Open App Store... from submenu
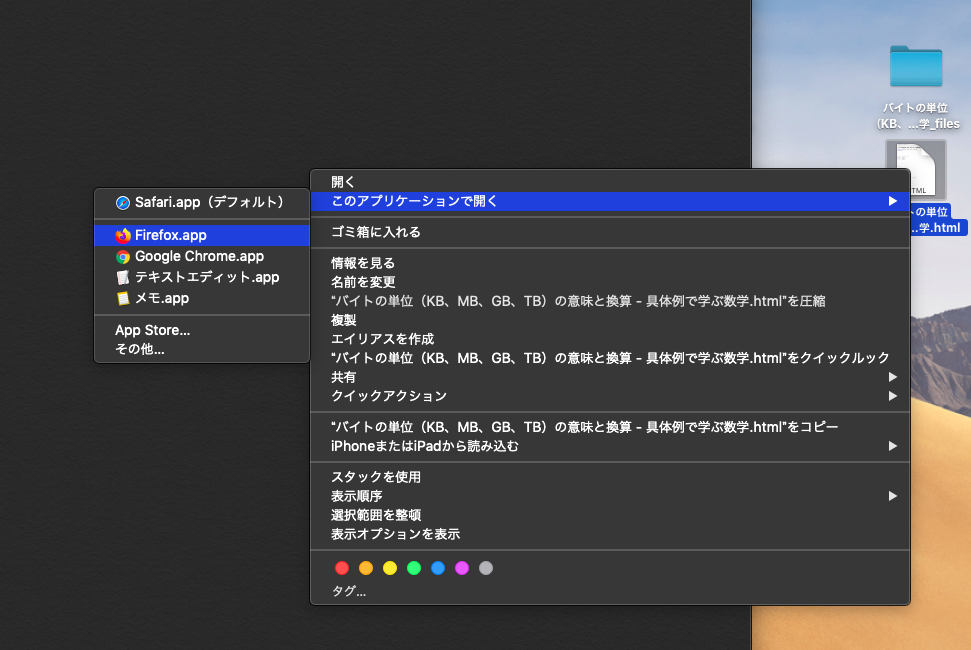The height and width of the screenshot is (650, 971). [x=152, y=330]
